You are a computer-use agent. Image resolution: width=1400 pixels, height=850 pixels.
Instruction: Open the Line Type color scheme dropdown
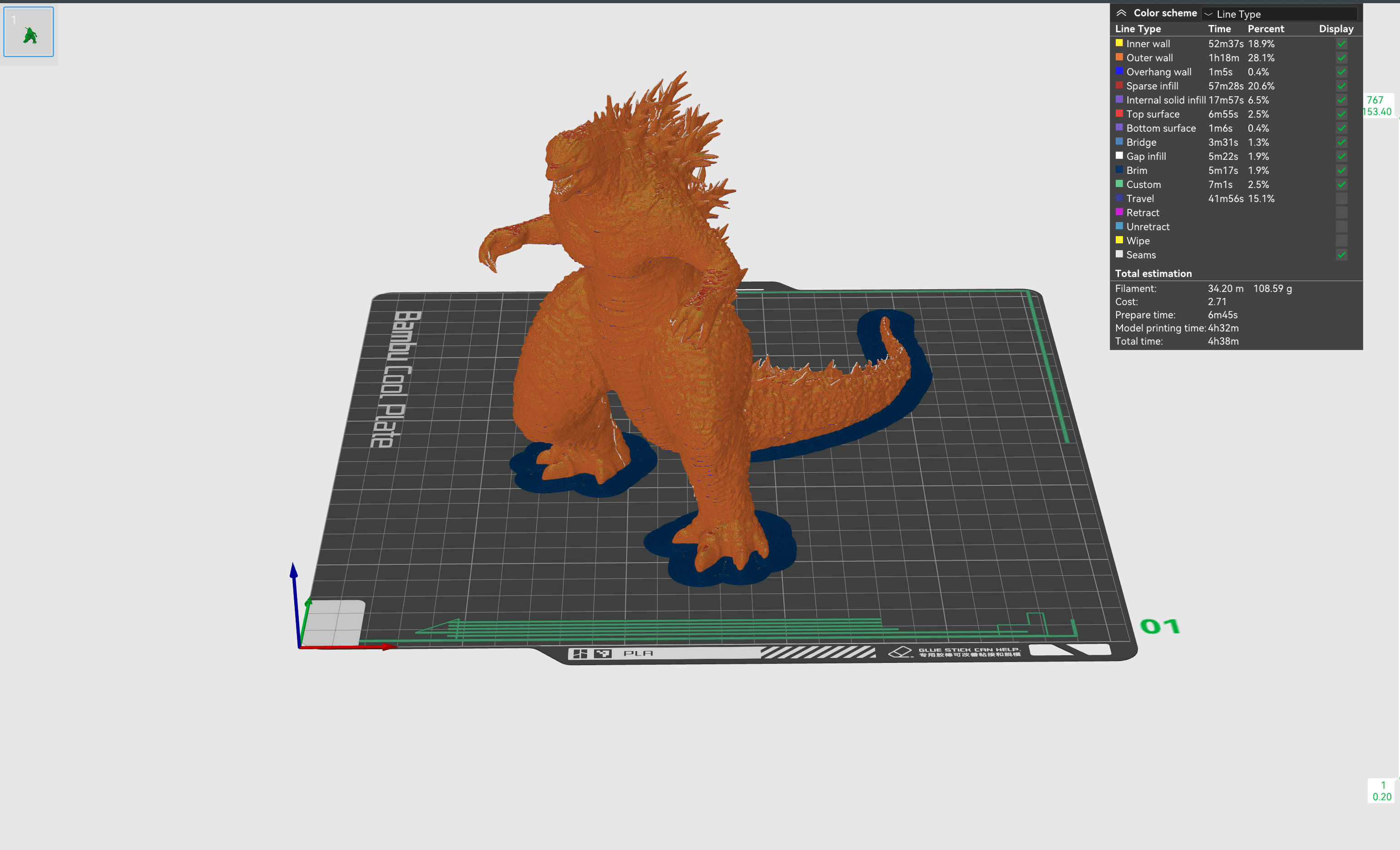click(x=1279, y=14)
